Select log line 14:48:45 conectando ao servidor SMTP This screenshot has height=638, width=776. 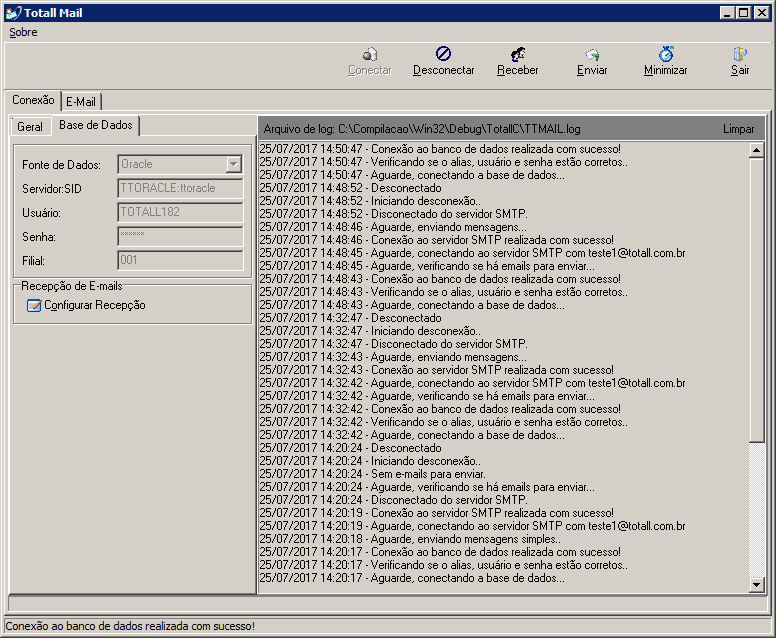pos(473,253)
